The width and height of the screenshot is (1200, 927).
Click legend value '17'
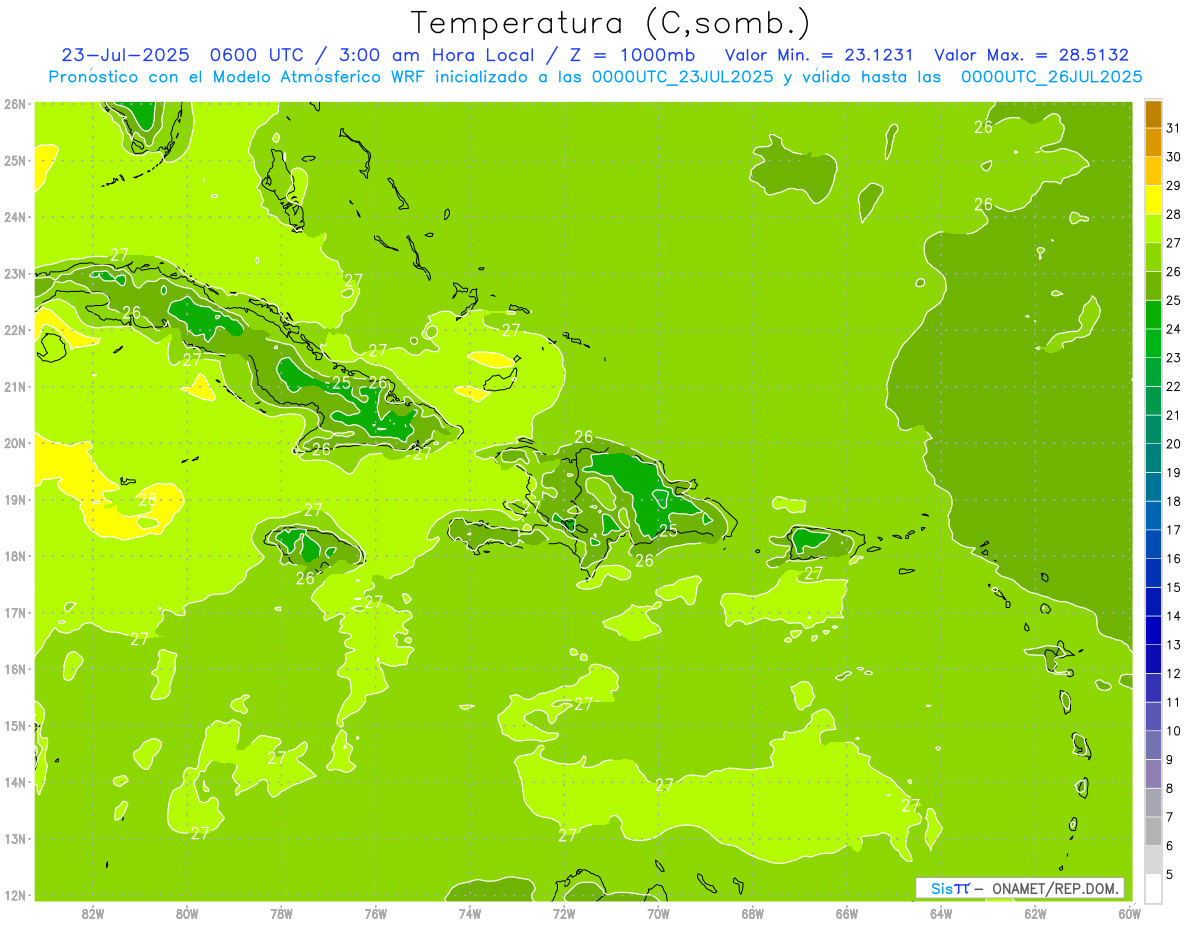[1174, 530]
